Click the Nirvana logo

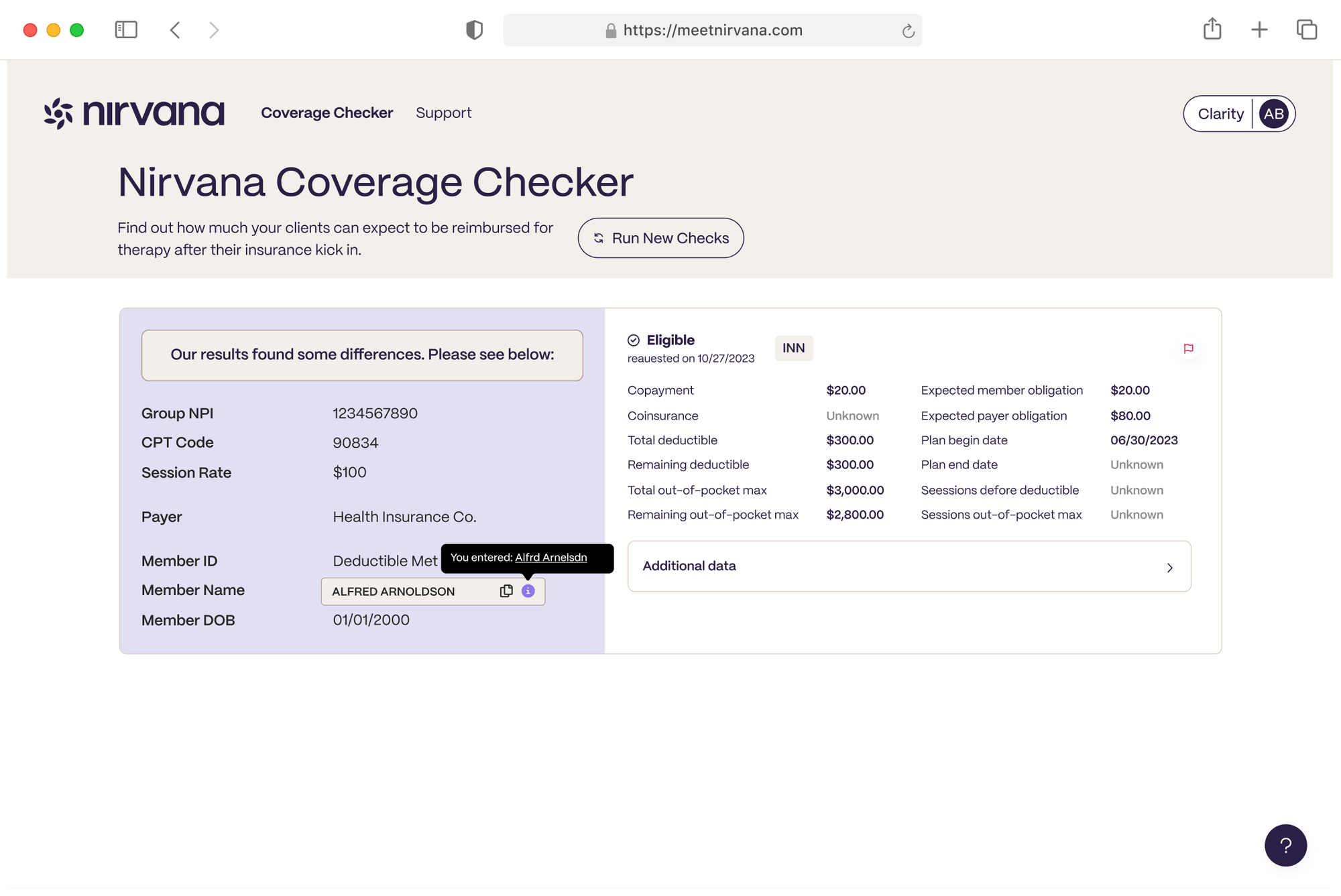coord(134,113)
